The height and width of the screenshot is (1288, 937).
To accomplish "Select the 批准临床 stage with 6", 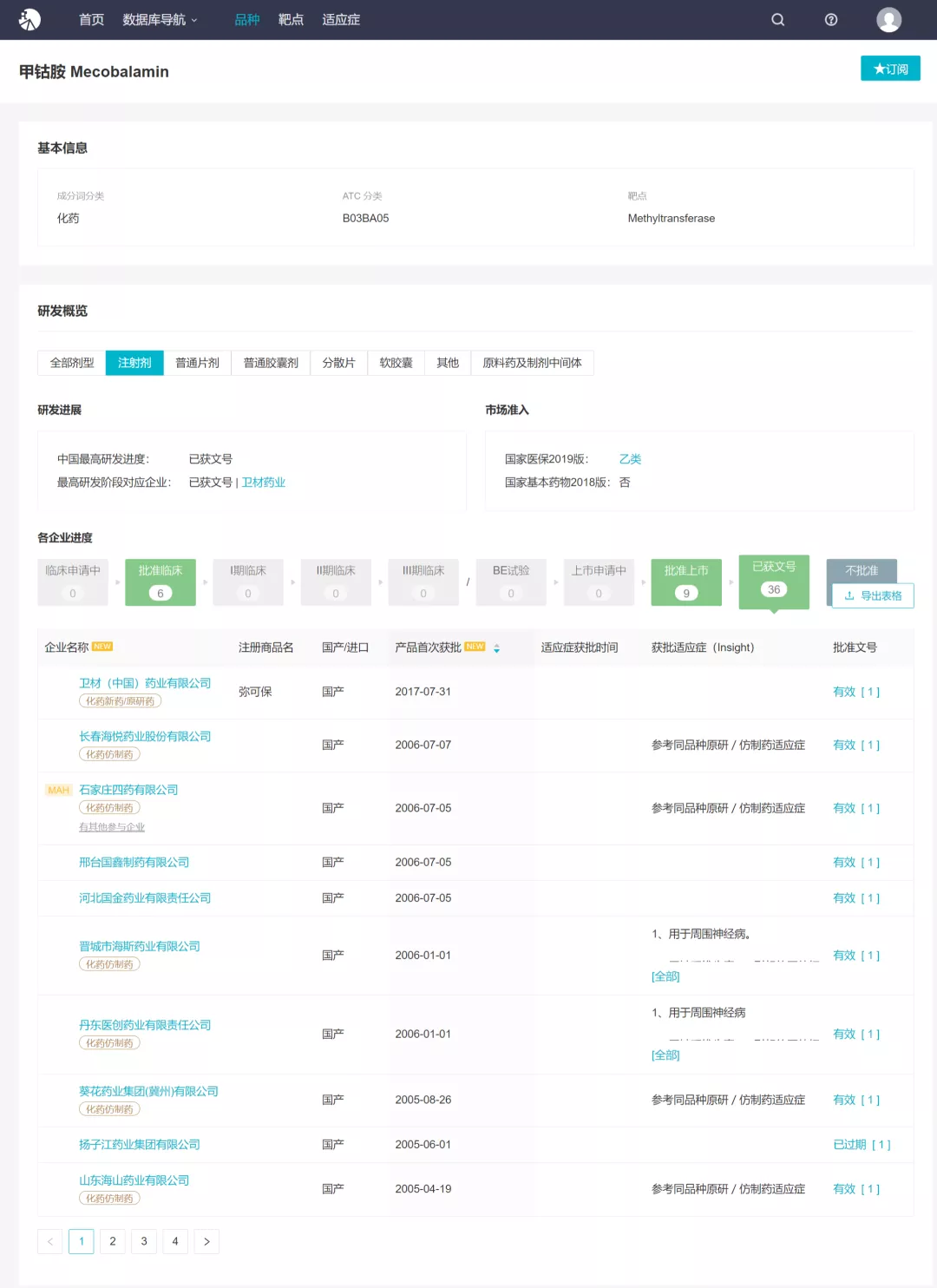I will tap(161, 582).
